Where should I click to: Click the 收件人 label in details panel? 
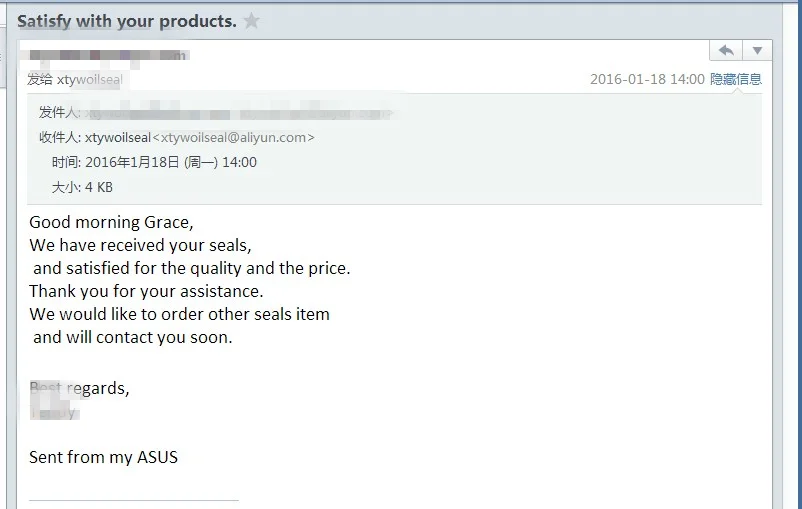59,138
